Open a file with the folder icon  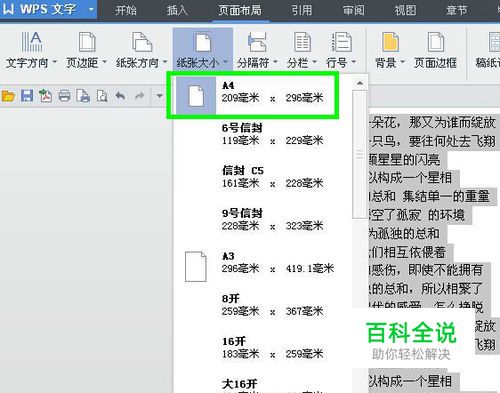click(8, 96)
